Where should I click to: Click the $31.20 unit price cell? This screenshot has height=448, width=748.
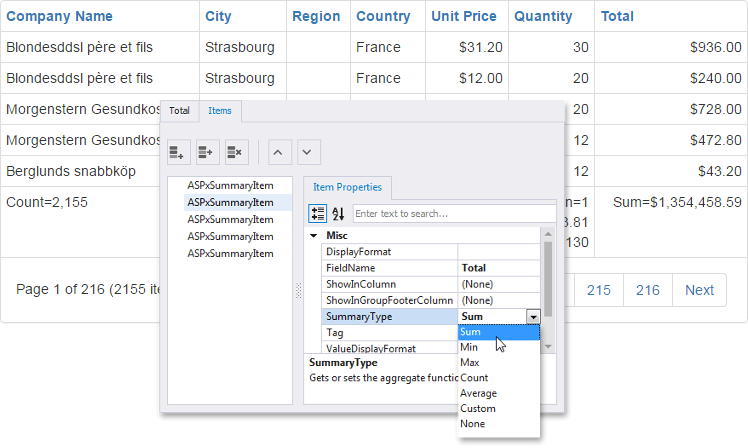[467, 47]
